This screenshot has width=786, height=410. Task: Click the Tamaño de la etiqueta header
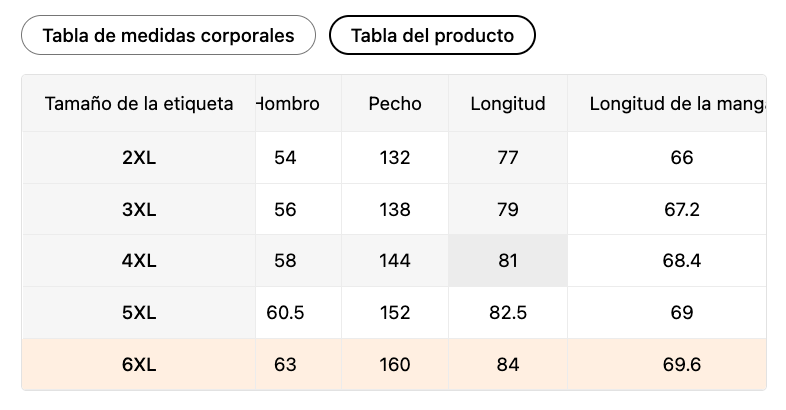tap(139, 104)
